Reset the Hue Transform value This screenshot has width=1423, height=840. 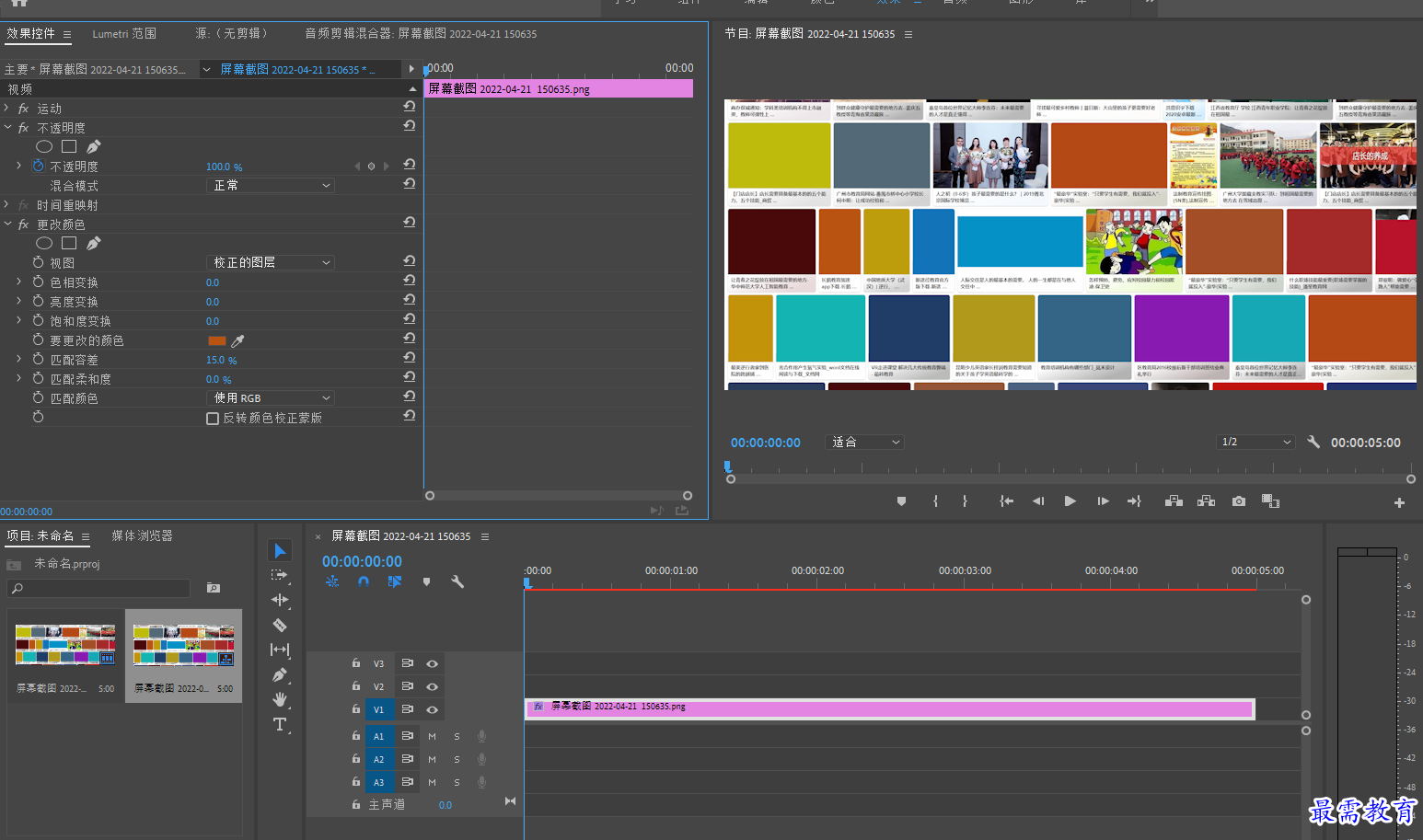[409, 281]
